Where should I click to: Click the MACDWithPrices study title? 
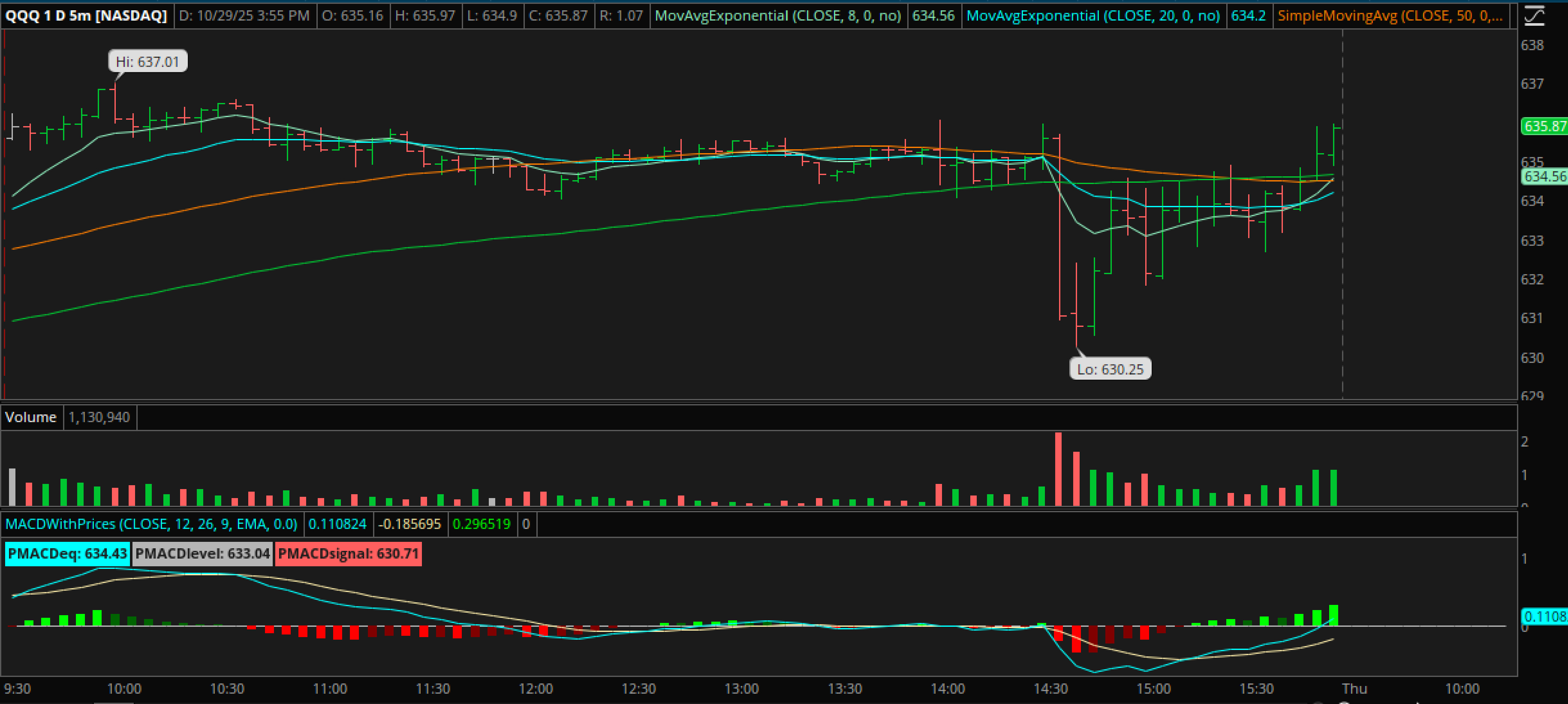(x=151, y=524)
